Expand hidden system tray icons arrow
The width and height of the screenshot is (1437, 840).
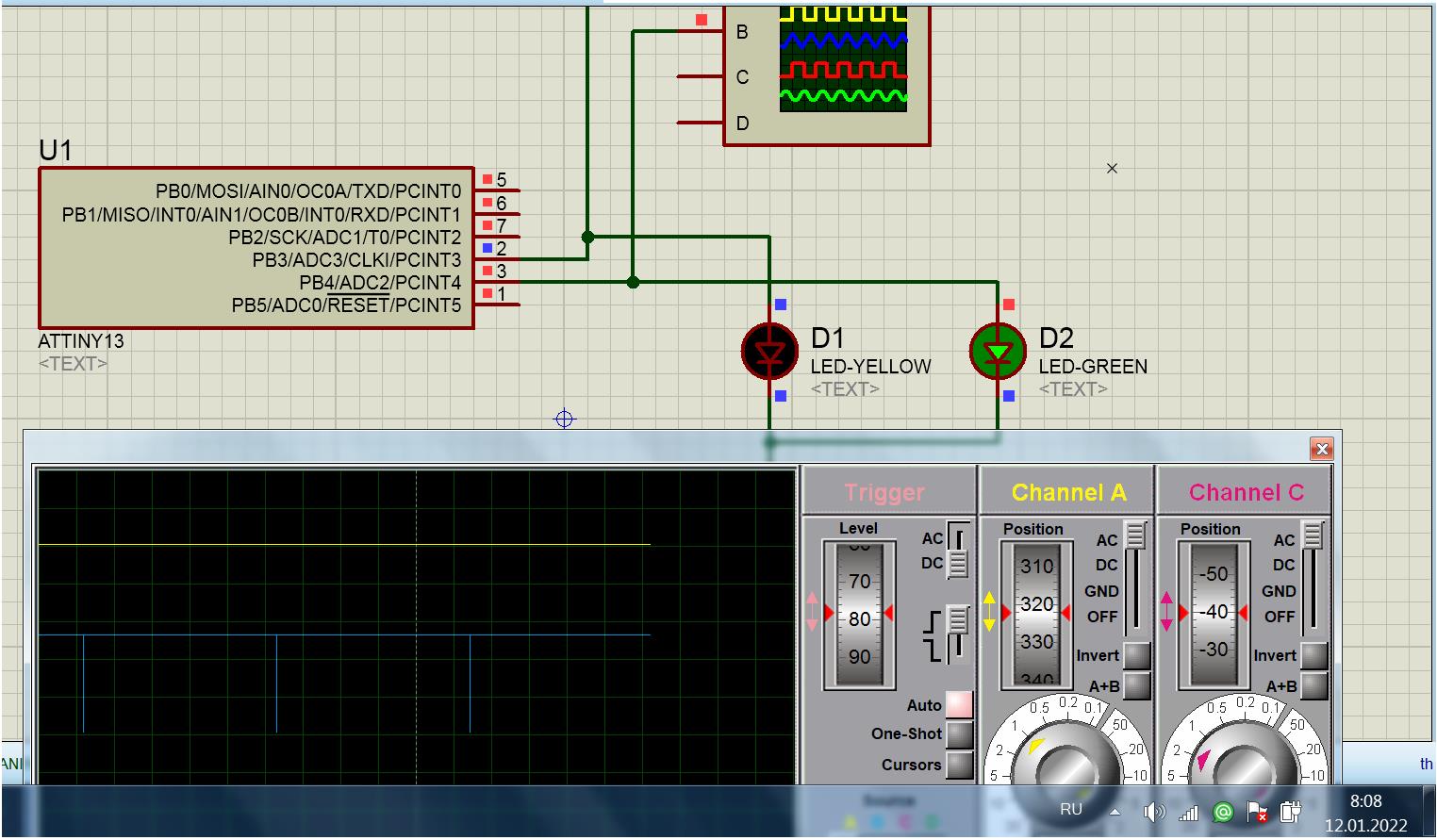(x=1115, y=812)
